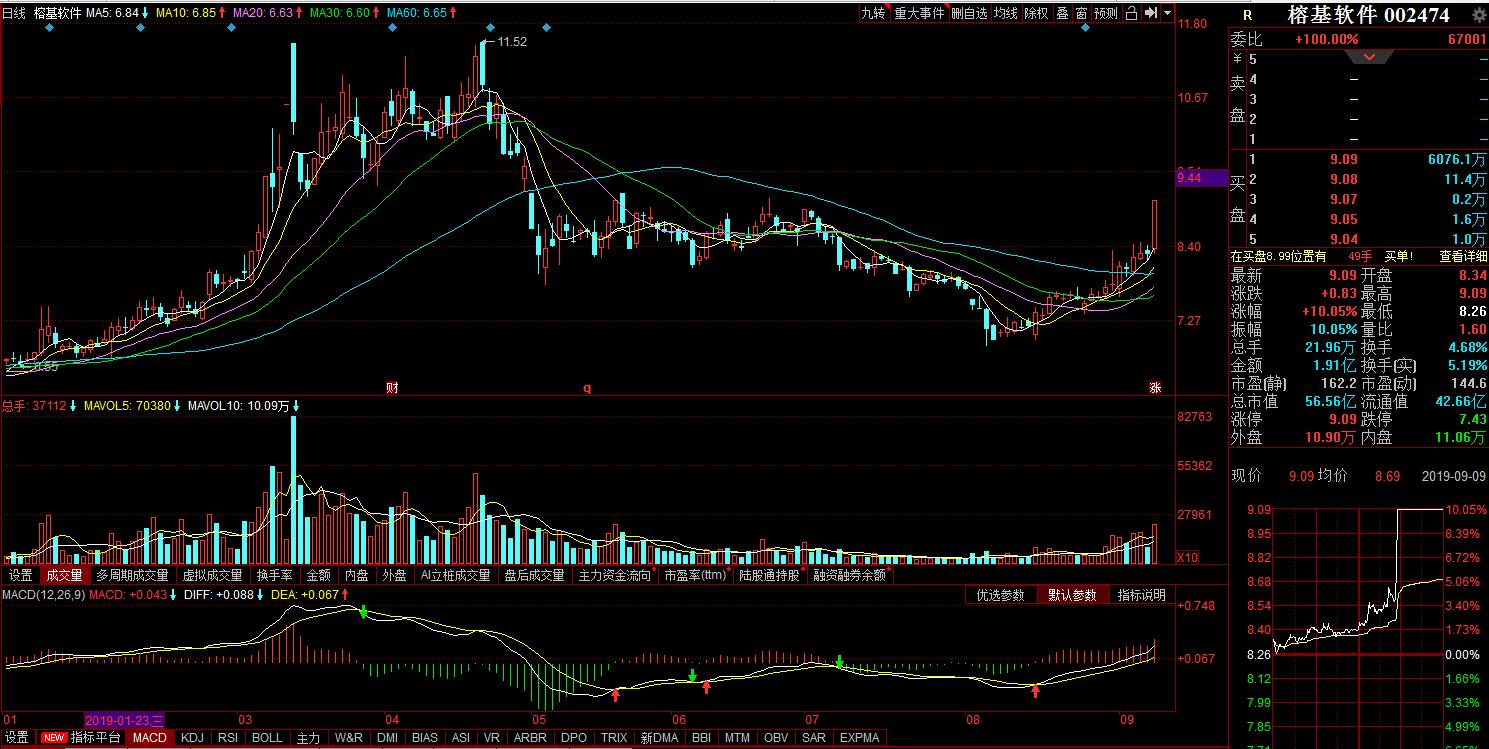Toggle 除权 ex-rights adjustment

point(1036,13)
